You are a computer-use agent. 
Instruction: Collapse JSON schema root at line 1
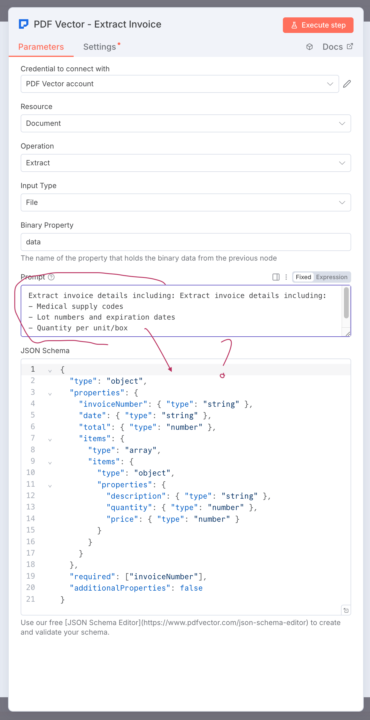pyautogui.click(x=50, y=370)
